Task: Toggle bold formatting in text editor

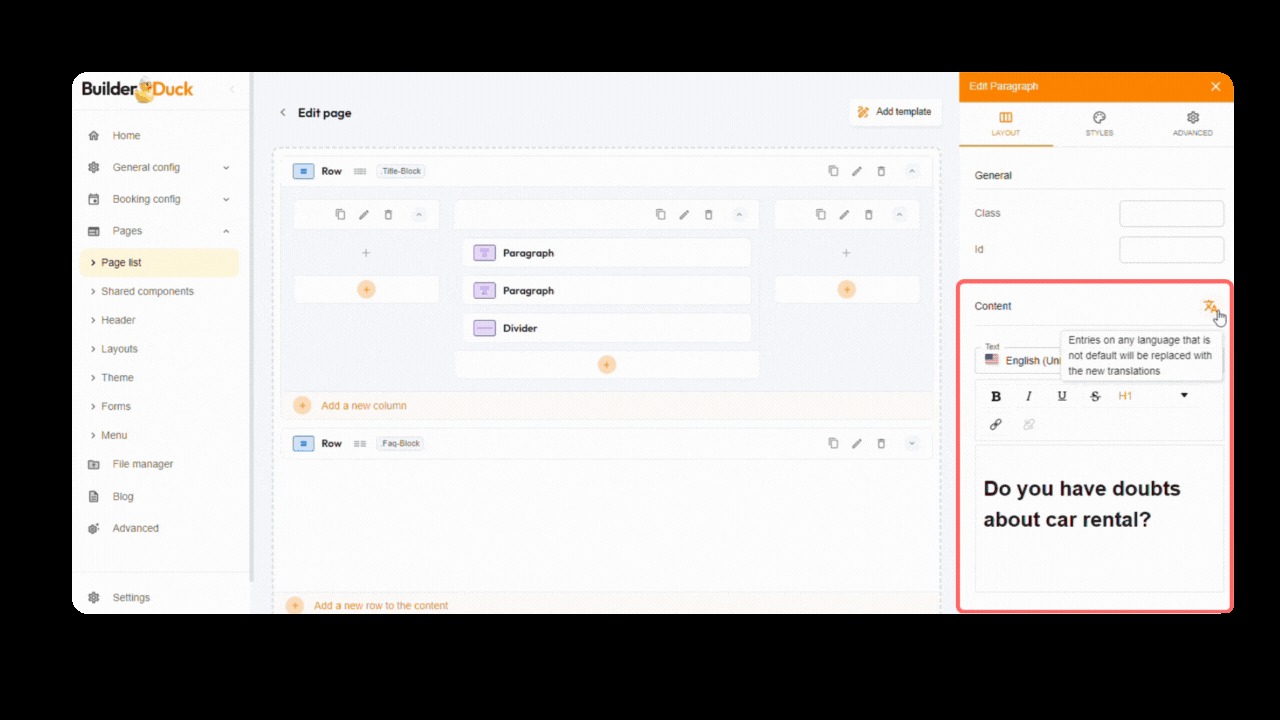Action: (995, 396)
